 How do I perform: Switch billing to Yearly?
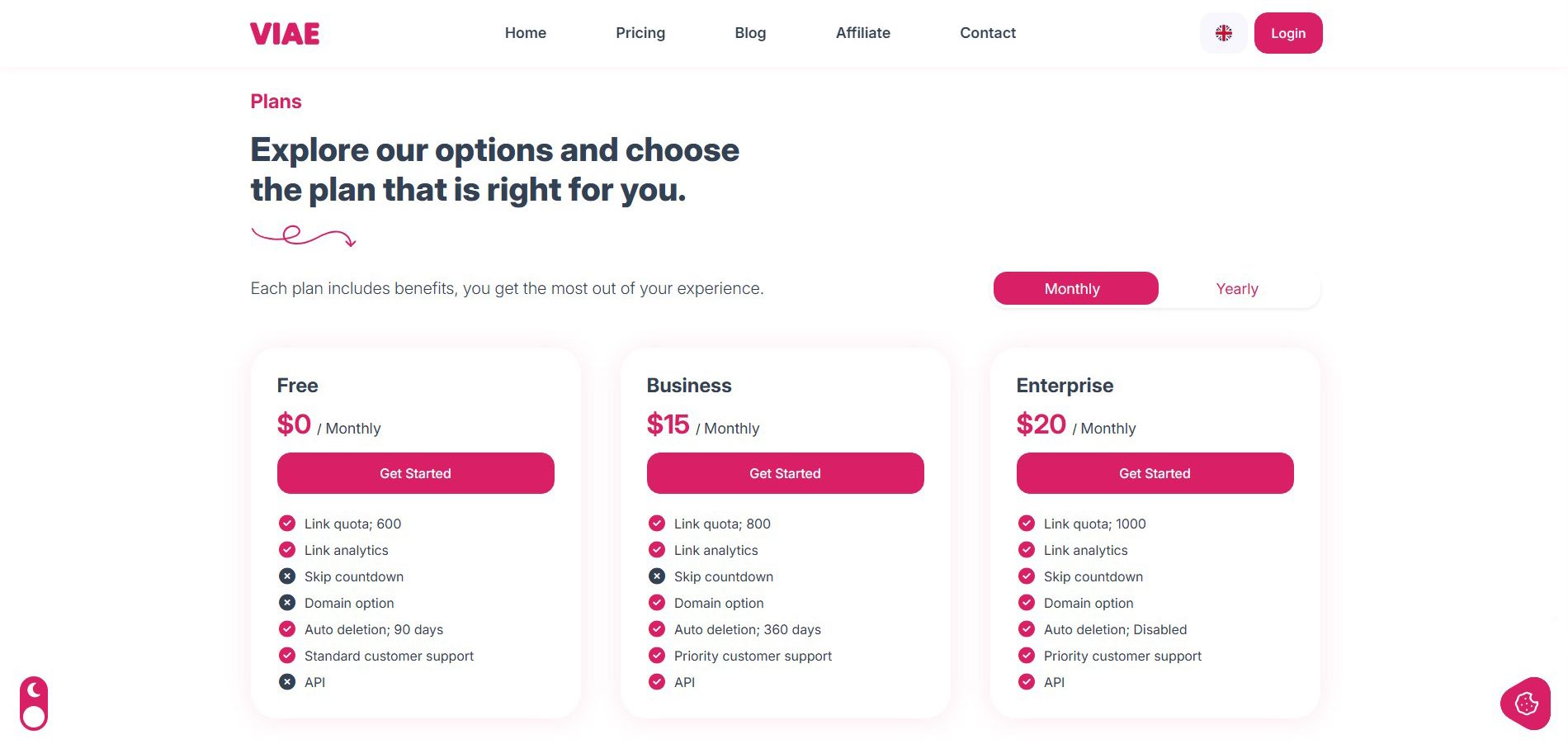[1236, 289]
